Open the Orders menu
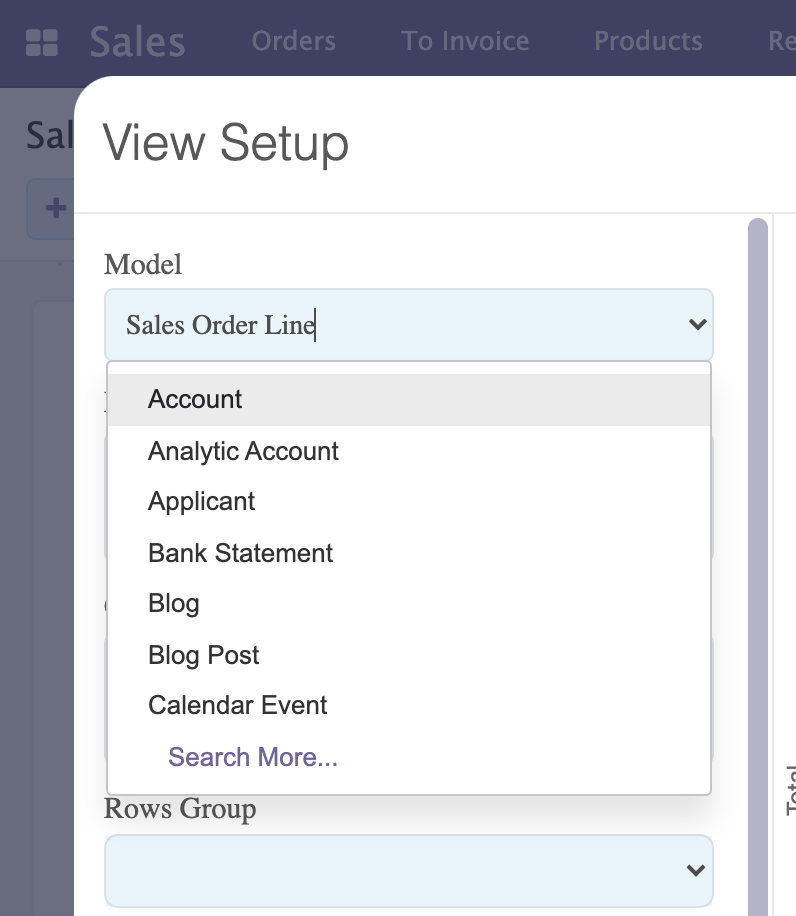796x916 pixels. point(294,41)
